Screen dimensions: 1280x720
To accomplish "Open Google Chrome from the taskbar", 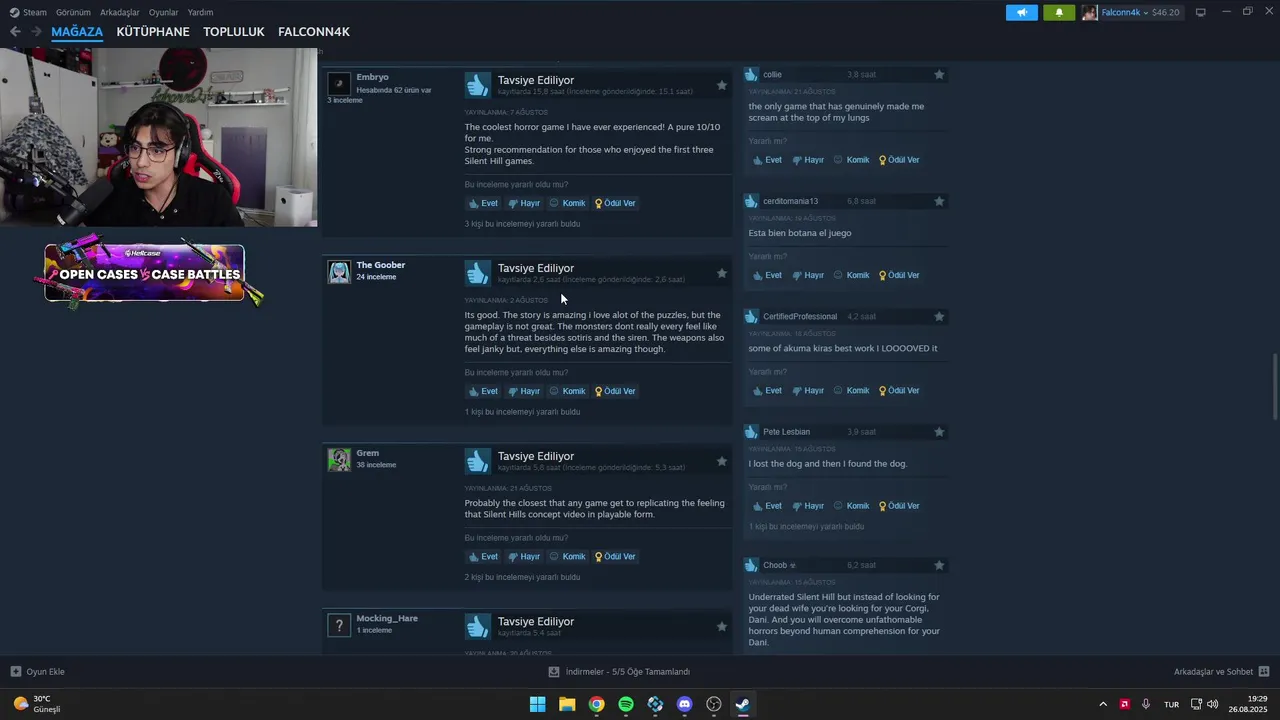I will click(596, 704).
